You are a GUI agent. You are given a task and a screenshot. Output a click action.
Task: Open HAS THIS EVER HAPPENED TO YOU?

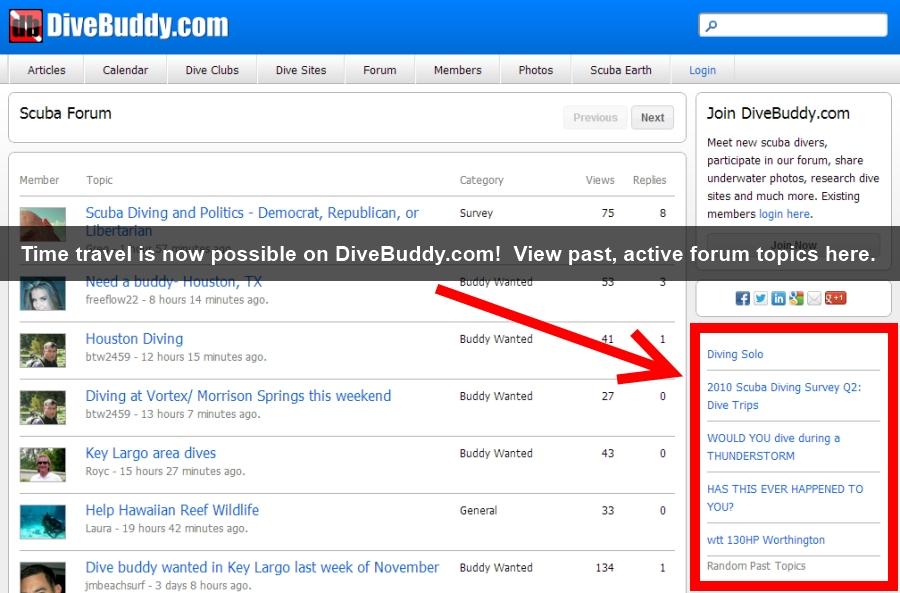click(x=785, y=498)
